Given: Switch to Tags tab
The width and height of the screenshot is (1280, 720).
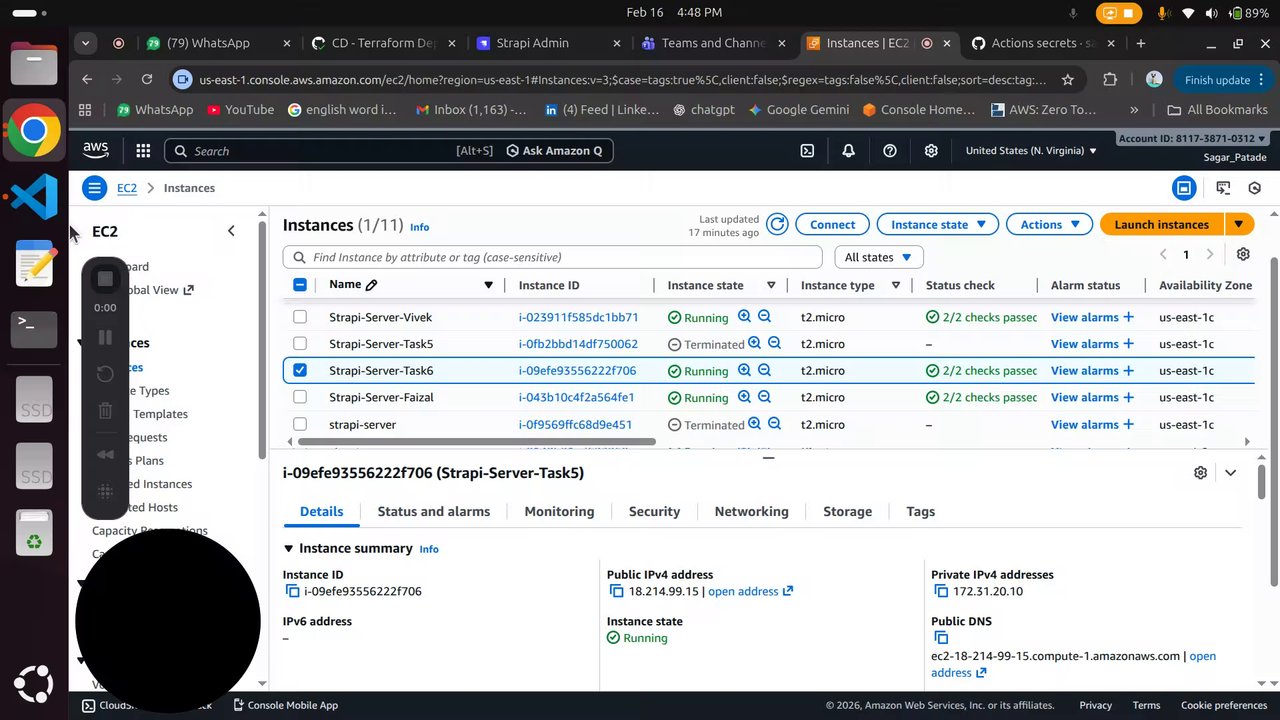Looking at the screenshot, I should tap(920, 511).
